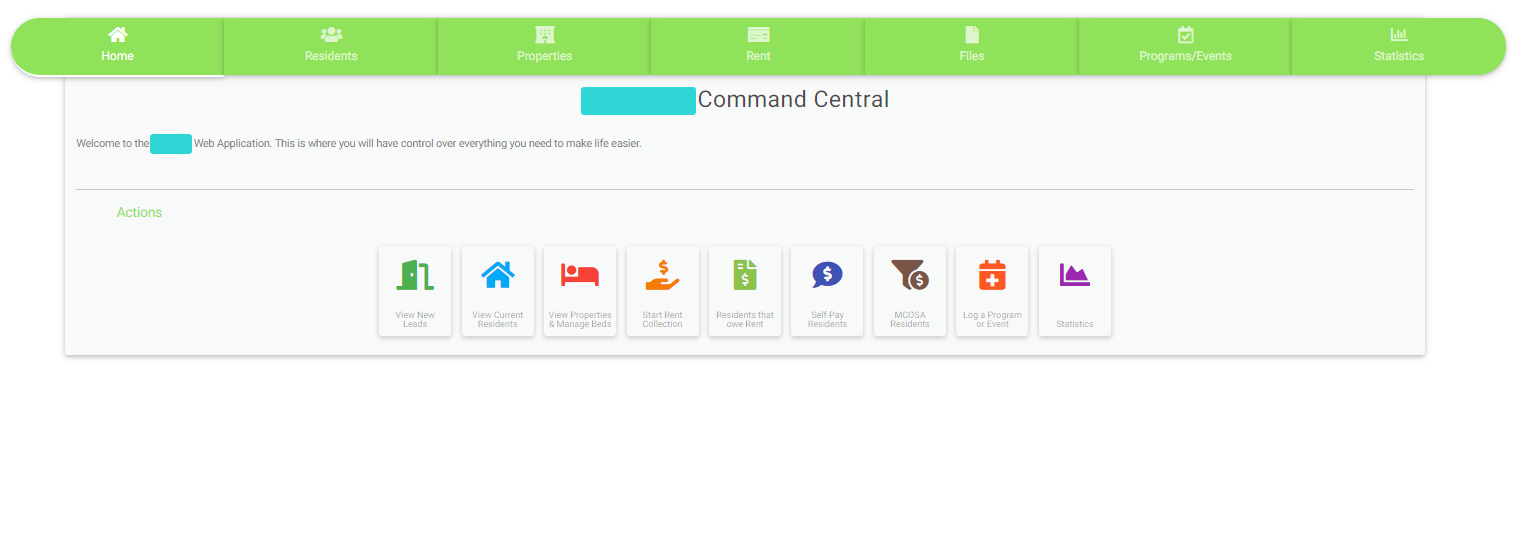Open the purple Statistics chart icon
Viewport: 1519px width, 539px height.
tap(1075, 275)
